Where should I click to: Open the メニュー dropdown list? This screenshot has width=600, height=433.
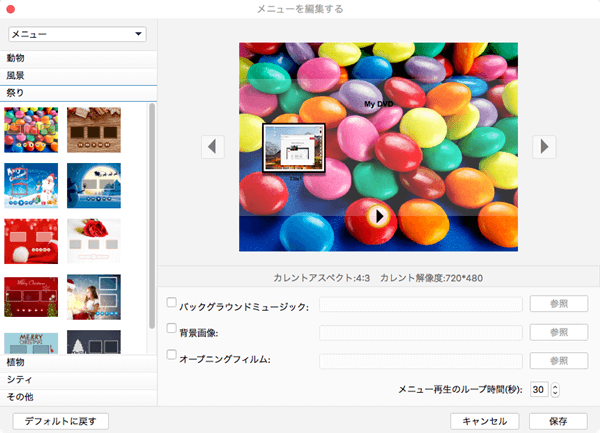(76, 34)
